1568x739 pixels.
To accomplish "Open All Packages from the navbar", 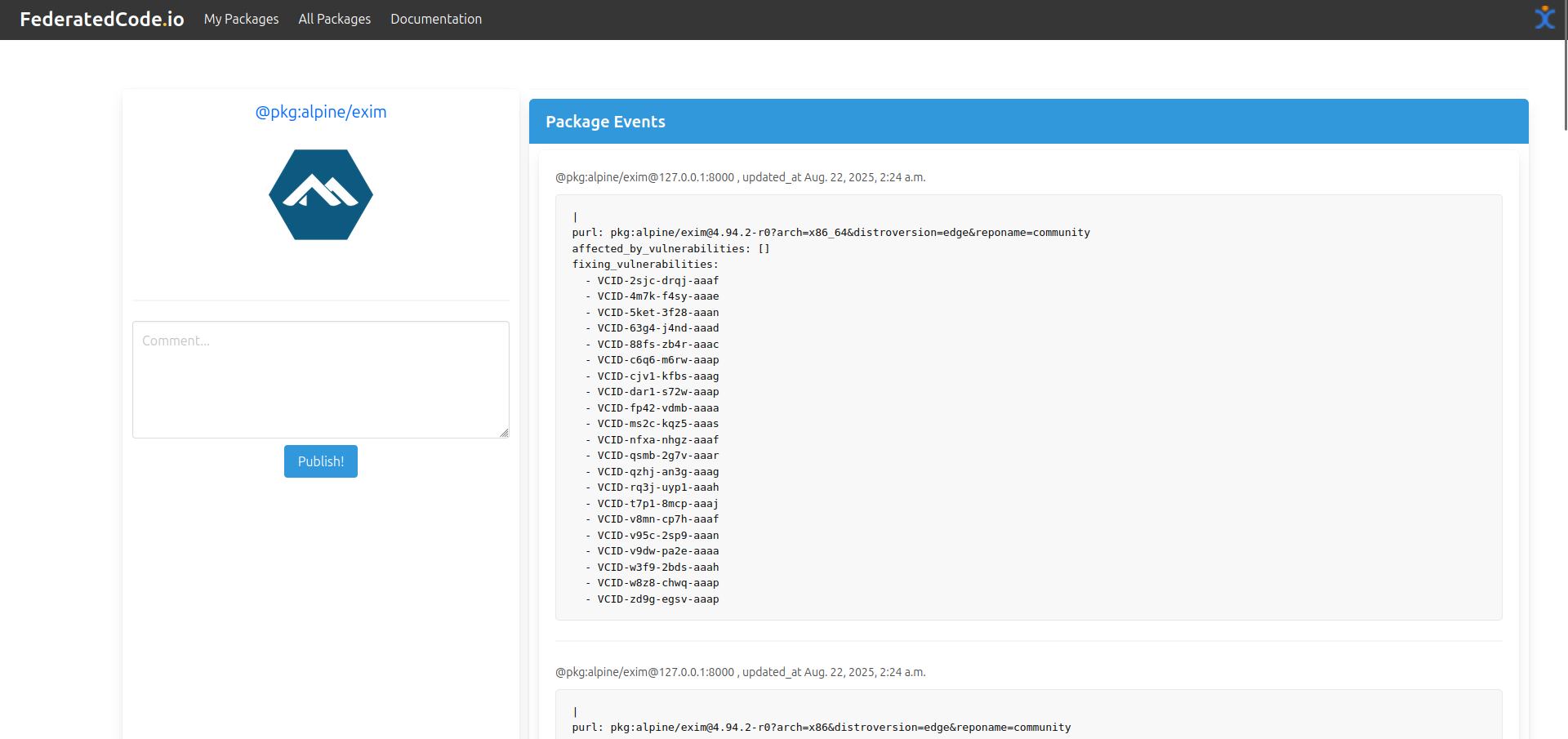I will [x=334, y=19].
